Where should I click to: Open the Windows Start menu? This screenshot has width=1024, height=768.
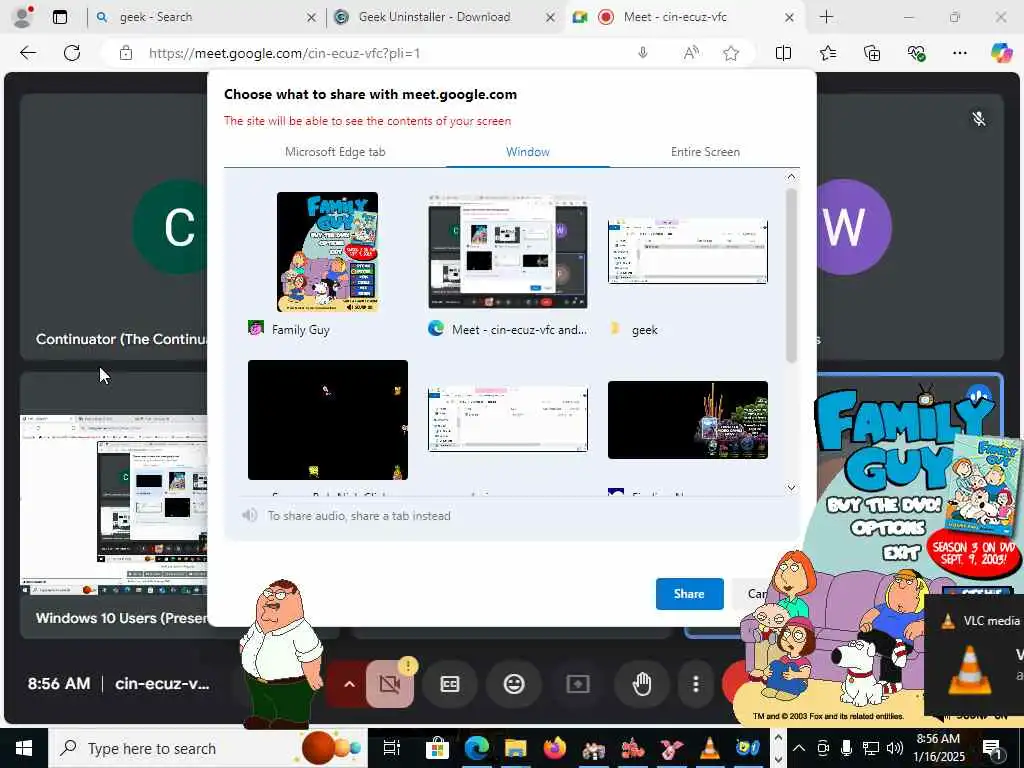pos(24,748)
